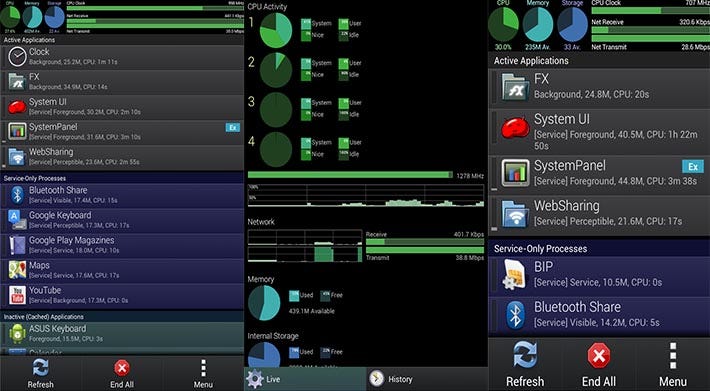Screen dimensions: 710x391
Task: Select SystemPanel entry showing 44.8M
Action: [599, 175]
